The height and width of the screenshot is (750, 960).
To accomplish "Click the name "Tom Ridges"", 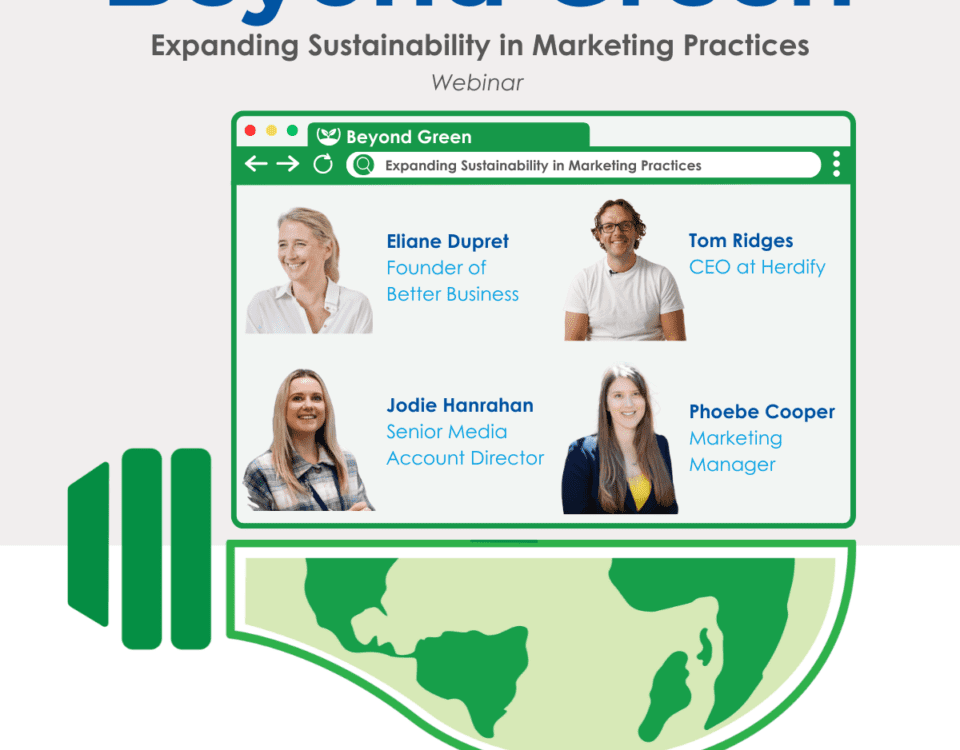I will (x=741, y=241).
